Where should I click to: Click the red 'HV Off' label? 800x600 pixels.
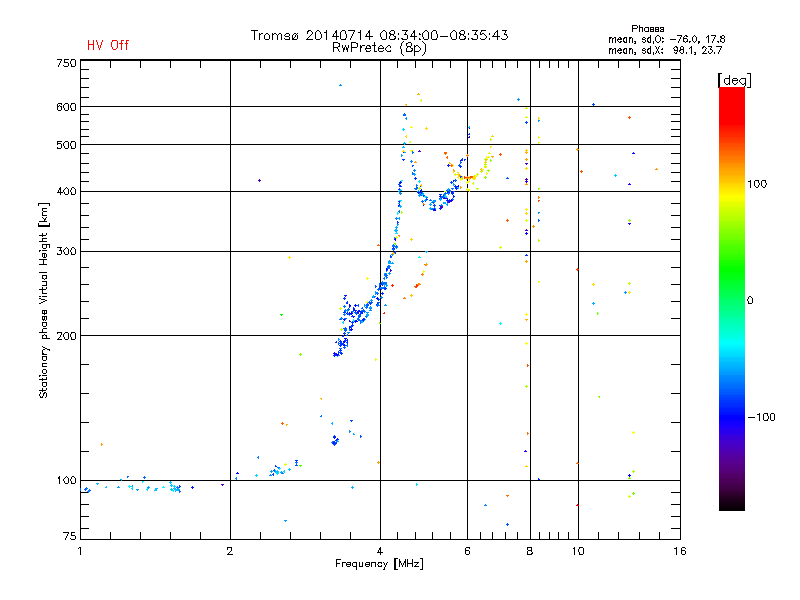click(x=108, y=45)
